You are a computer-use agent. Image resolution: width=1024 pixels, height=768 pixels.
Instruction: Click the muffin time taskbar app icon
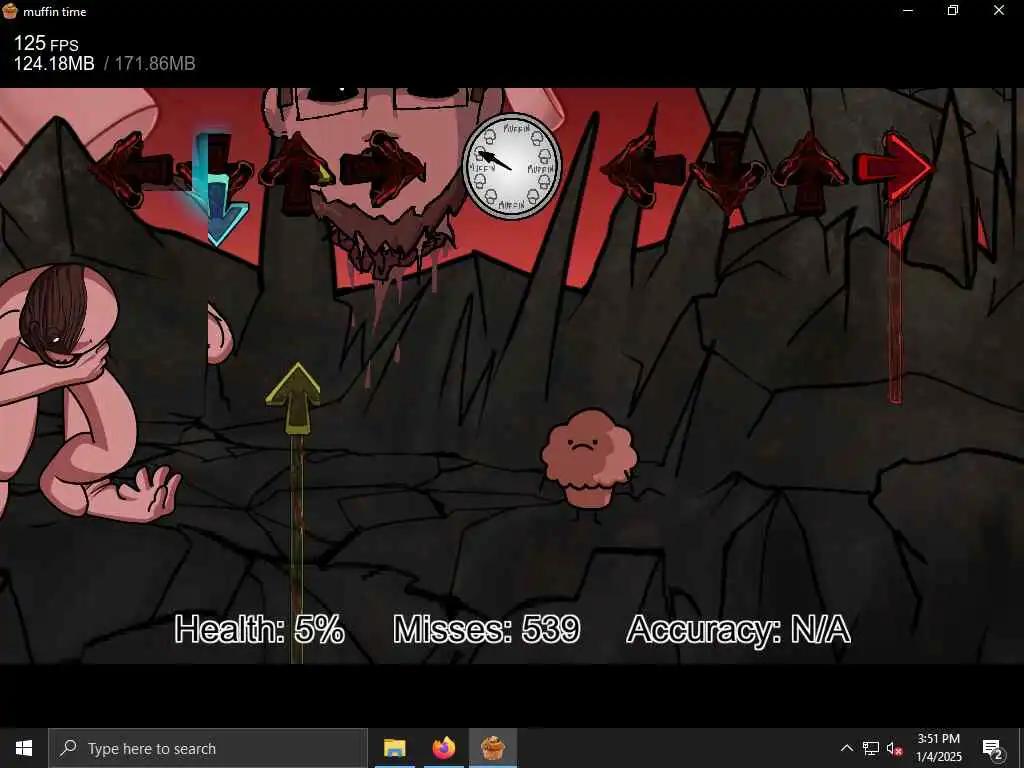click(493, 748)
